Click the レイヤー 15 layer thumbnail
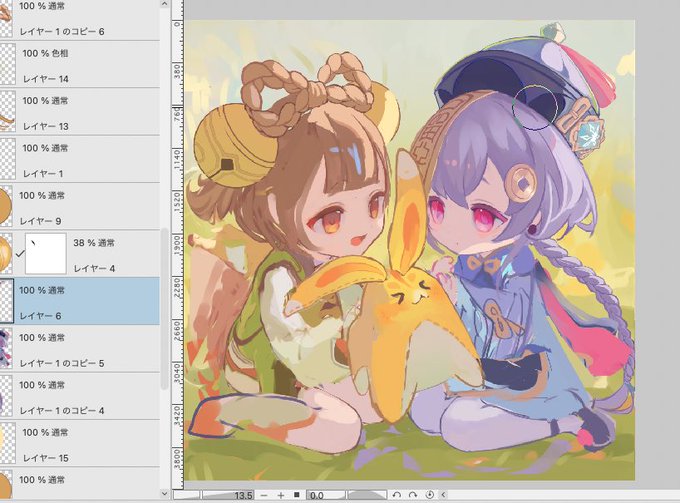The image size is (680, 503). tap(7, 443)
